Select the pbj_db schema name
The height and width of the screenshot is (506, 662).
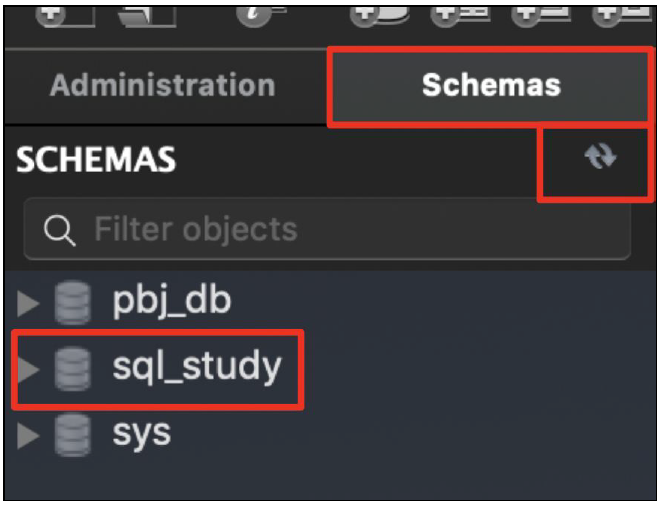point(172,302)
